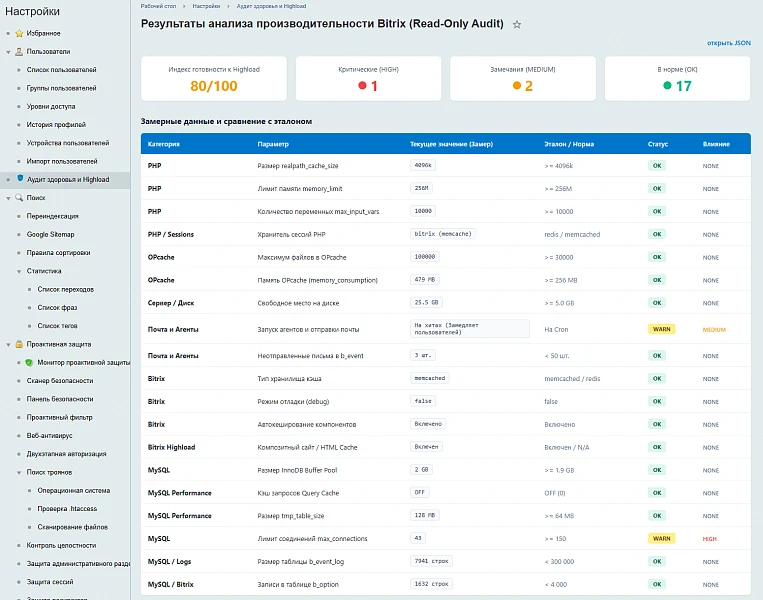Click the shield icon of Аудит здоровья
Viewport: 763px width, 600px height.
tap(20, 179)
